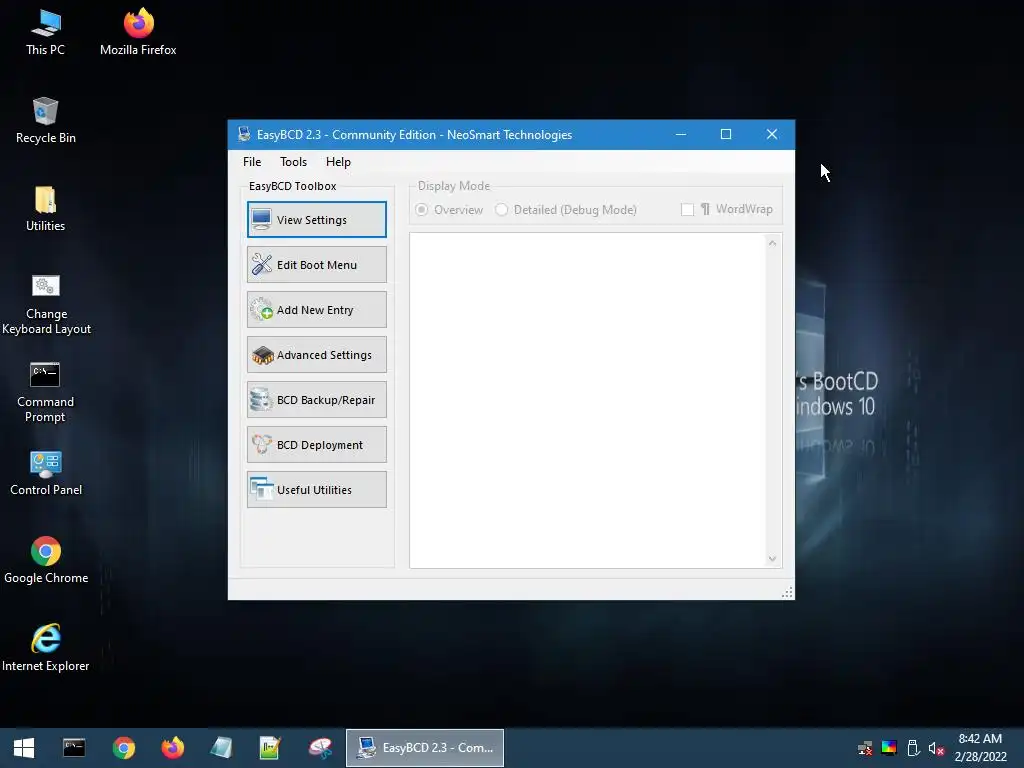This screenshot has height=768, width=1024.
Task: Open the Tools menu
Action: point(293,162)
